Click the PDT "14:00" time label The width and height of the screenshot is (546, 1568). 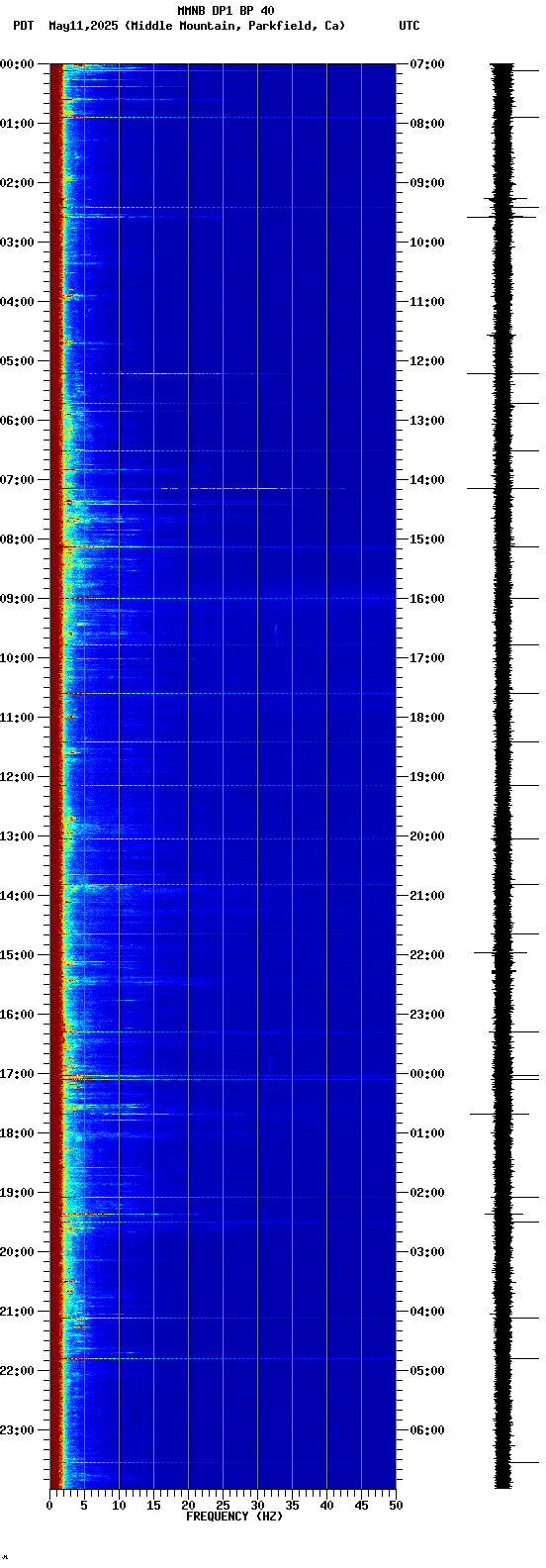point(17,896)
